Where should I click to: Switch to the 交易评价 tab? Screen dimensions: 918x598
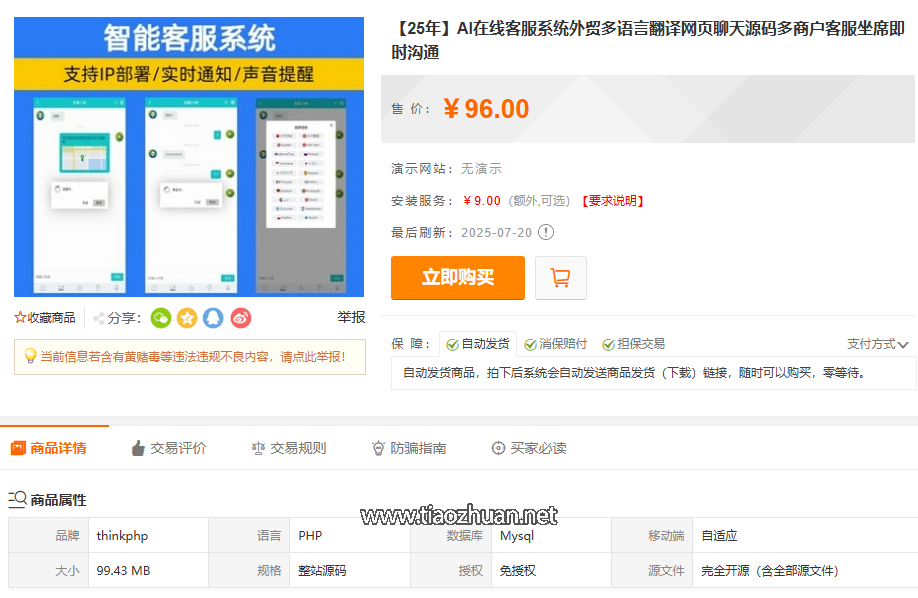pyautogui.click(x=169, y=448)
